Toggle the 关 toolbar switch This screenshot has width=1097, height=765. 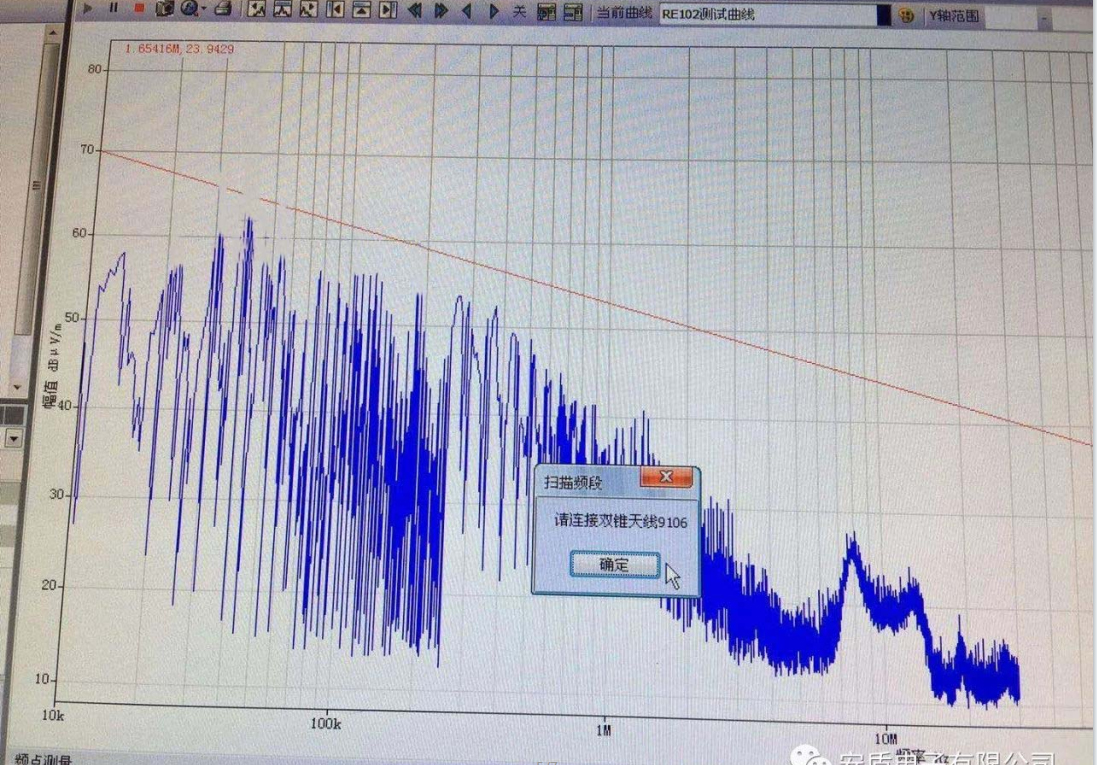(x=519, y=12)
